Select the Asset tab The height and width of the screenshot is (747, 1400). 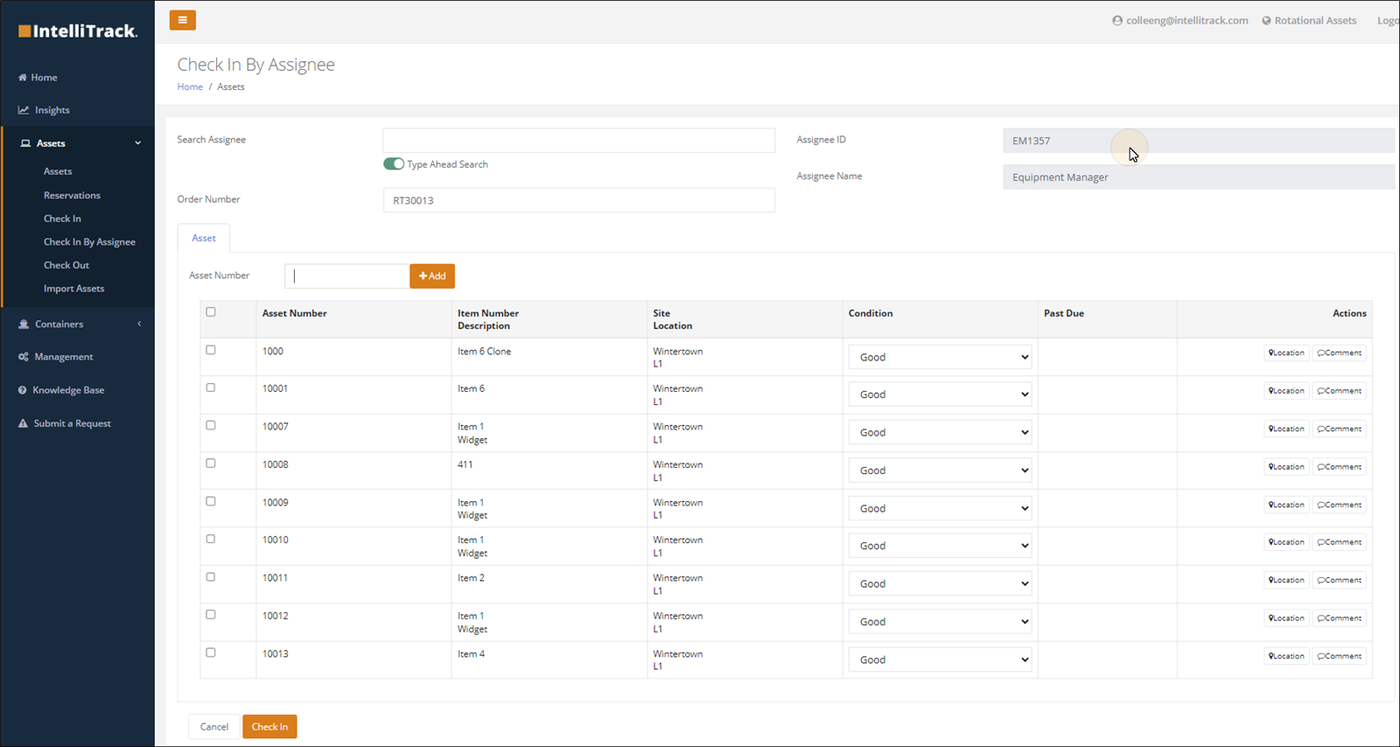[x=204, y=238]
